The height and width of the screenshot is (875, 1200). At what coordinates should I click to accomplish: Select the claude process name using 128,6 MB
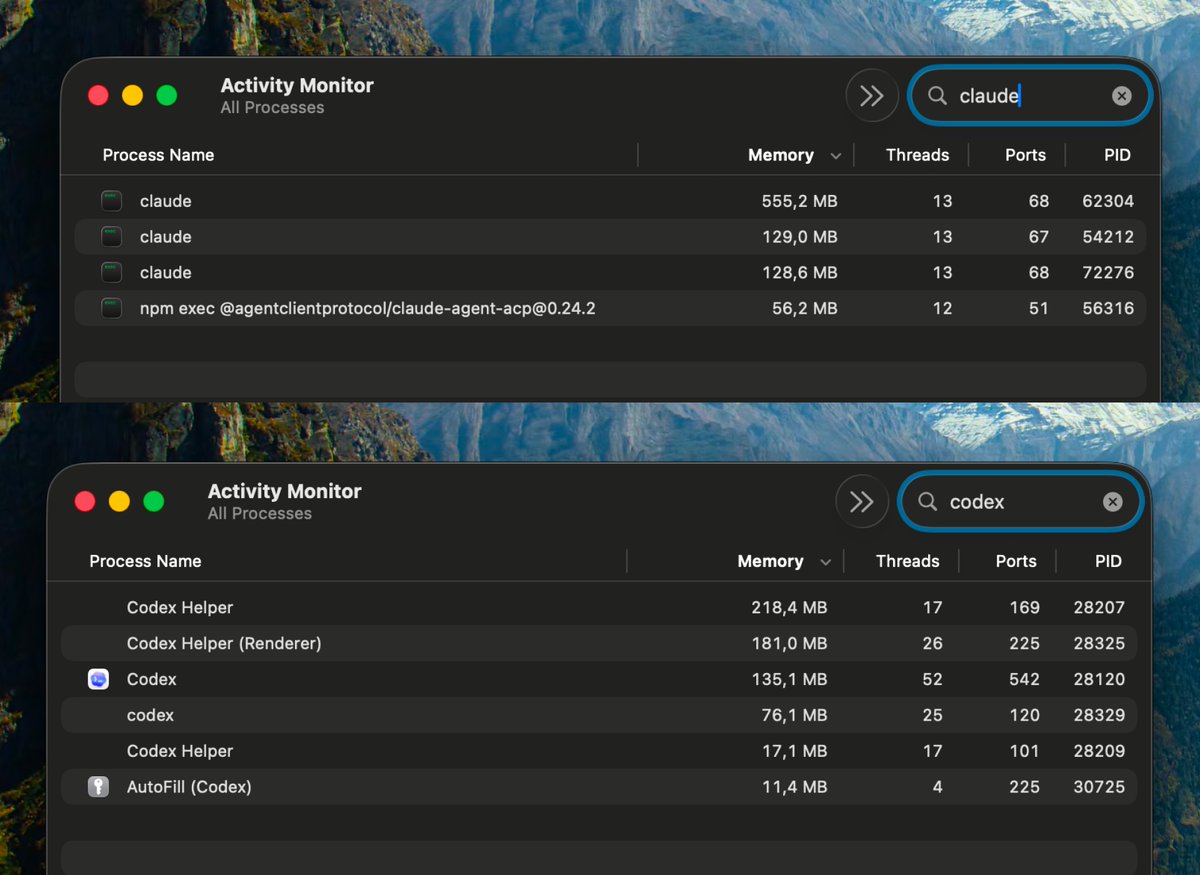165,272
